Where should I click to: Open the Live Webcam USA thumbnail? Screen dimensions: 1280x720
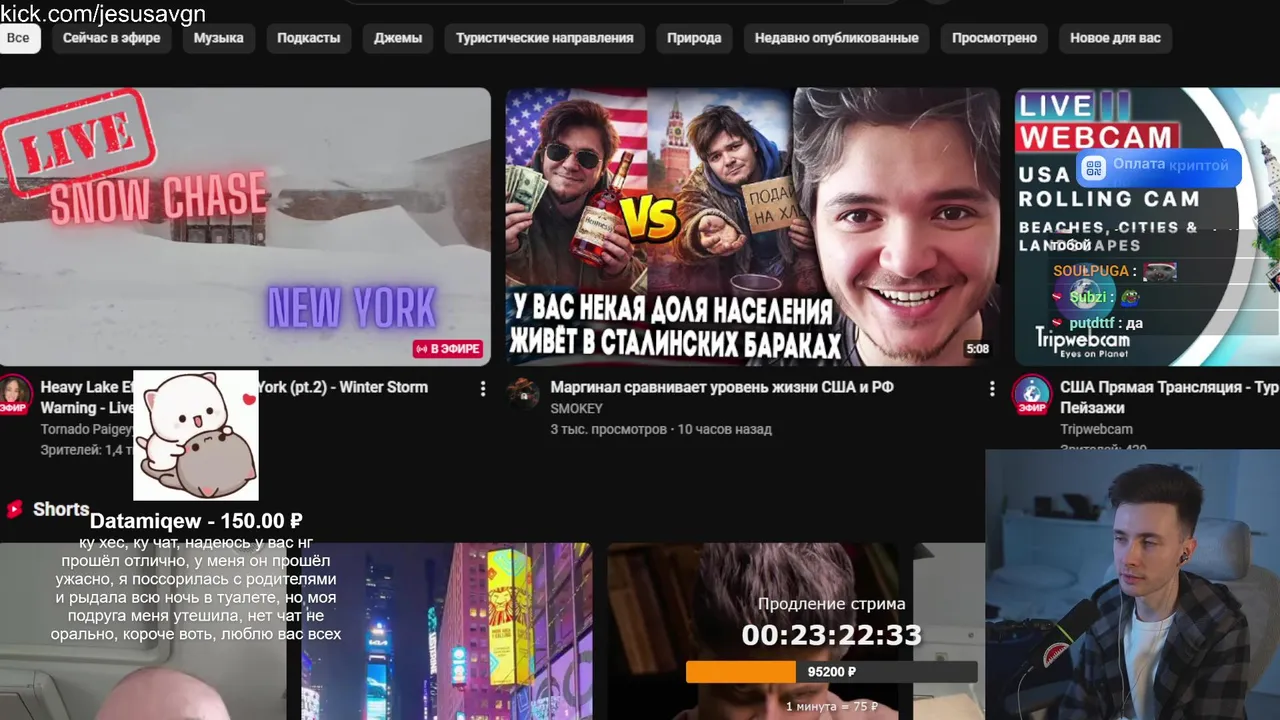click(x=1147, y=227)
